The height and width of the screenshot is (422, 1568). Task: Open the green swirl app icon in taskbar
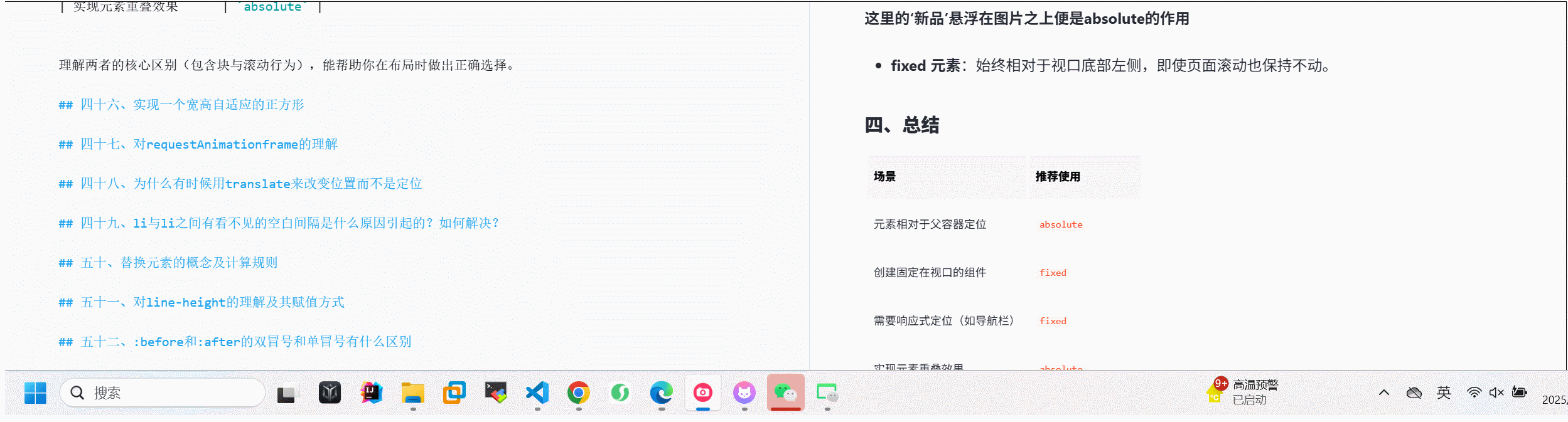tap(620, 393)
